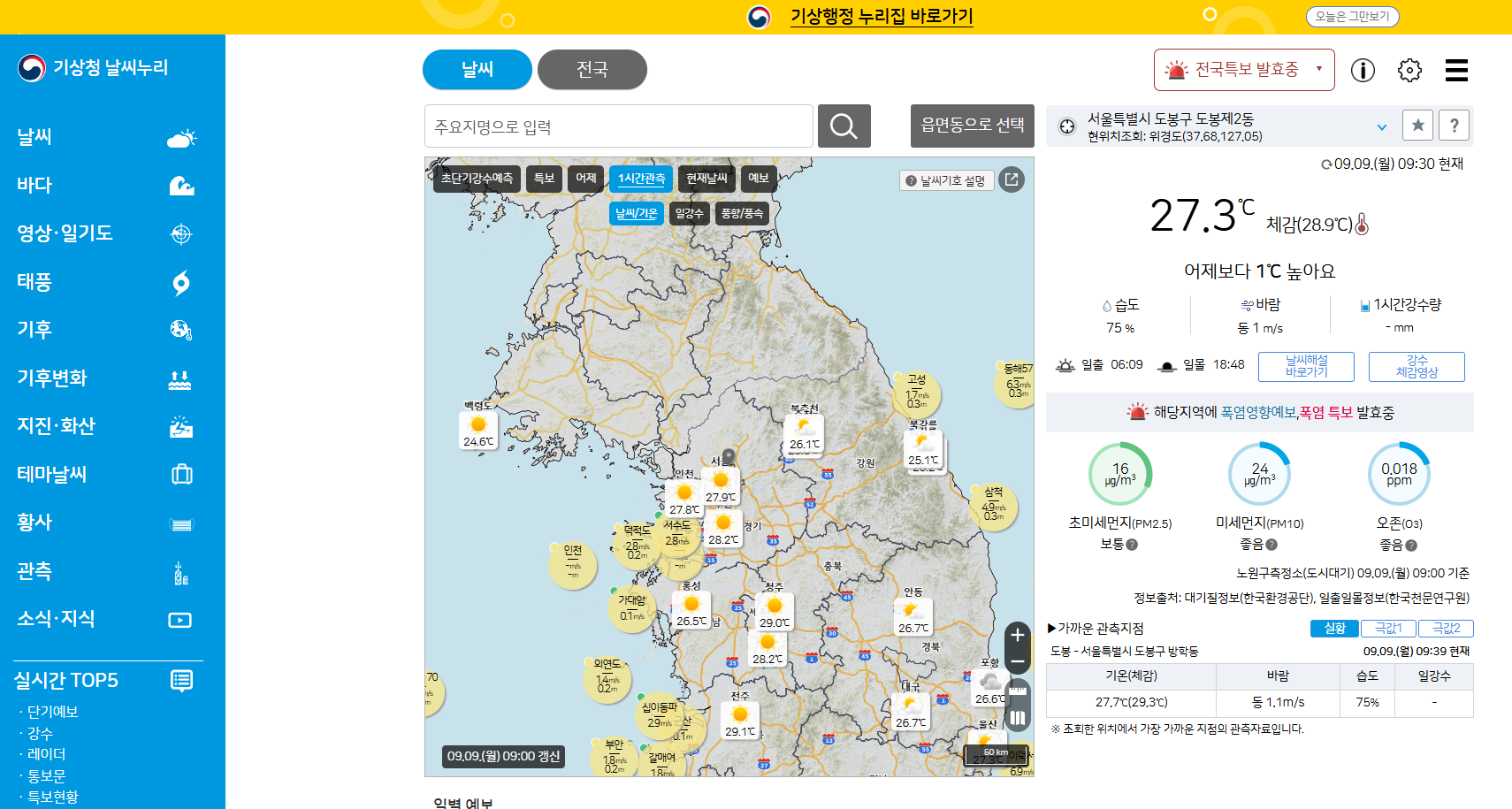Screen dimensions: 1512x809
Task: Click the 기후 globe icon
Action: pos(181,330)
